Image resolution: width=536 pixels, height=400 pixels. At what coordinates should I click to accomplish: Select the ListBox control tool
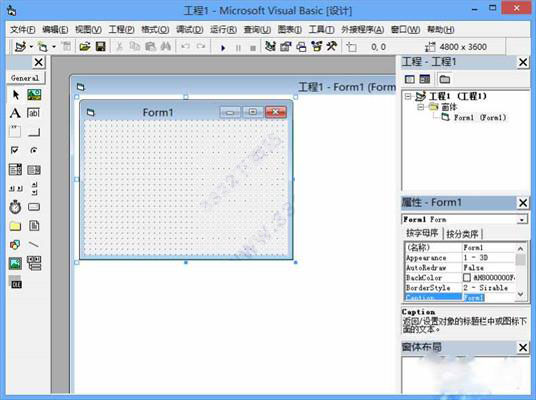pos(34,170)
